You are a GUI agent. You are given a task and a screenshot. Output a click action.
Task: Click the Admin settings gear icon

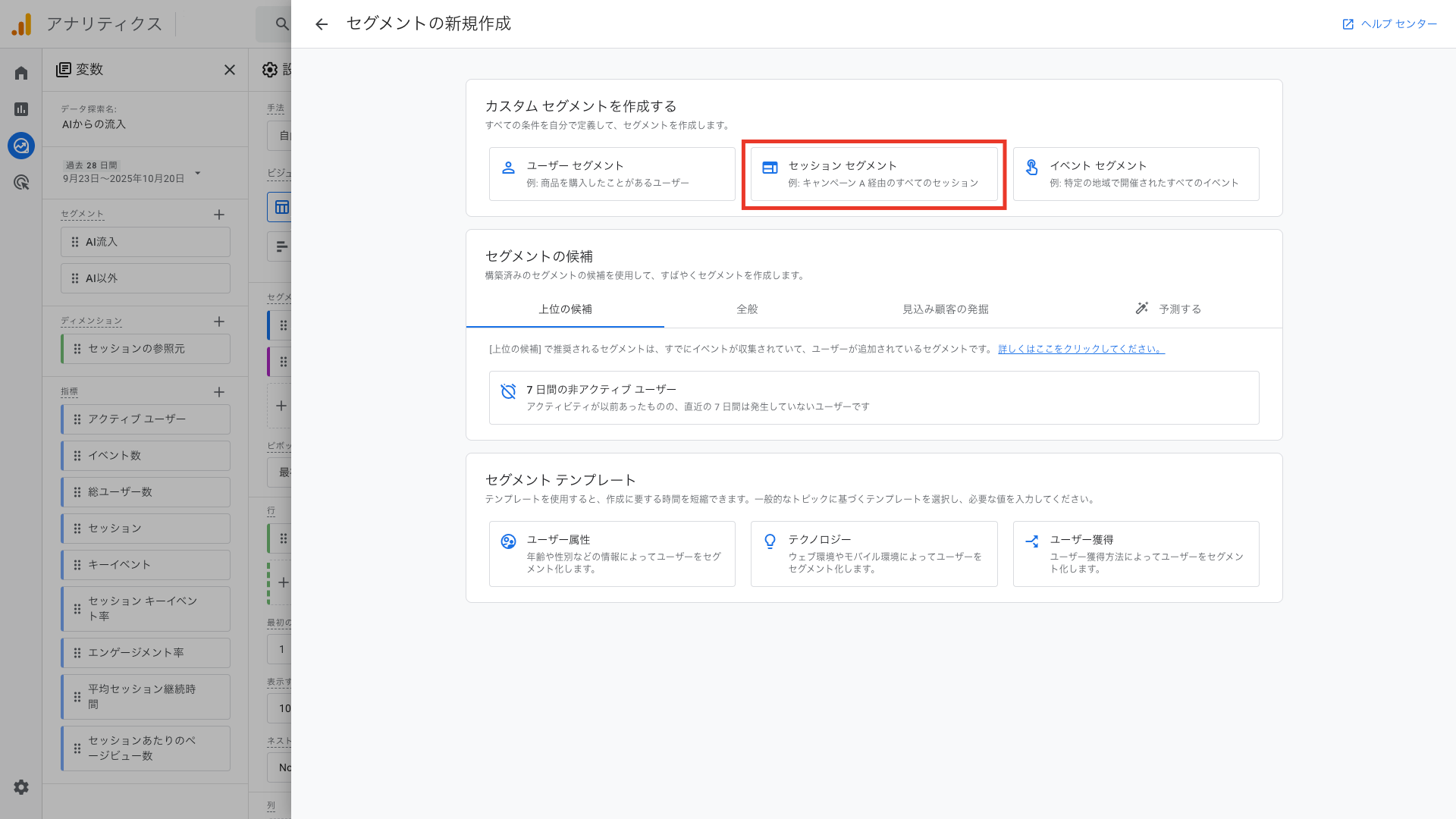point(20,787)
